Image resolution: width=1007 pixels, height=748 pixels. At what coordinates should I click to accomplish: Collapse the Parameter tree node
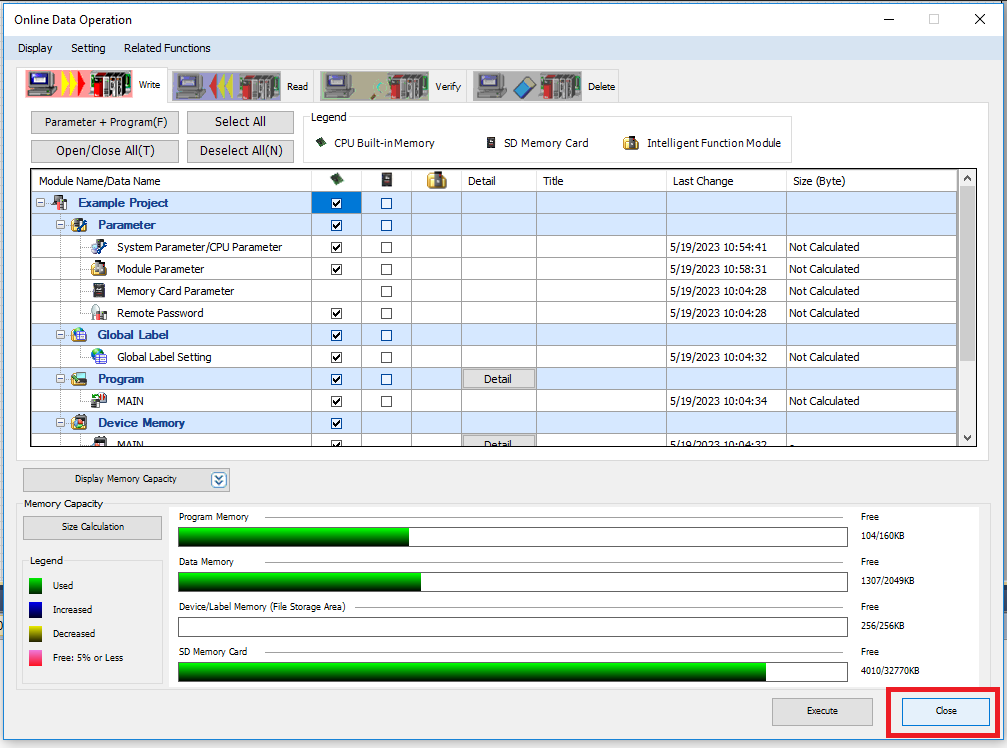[x=60, y=225]
